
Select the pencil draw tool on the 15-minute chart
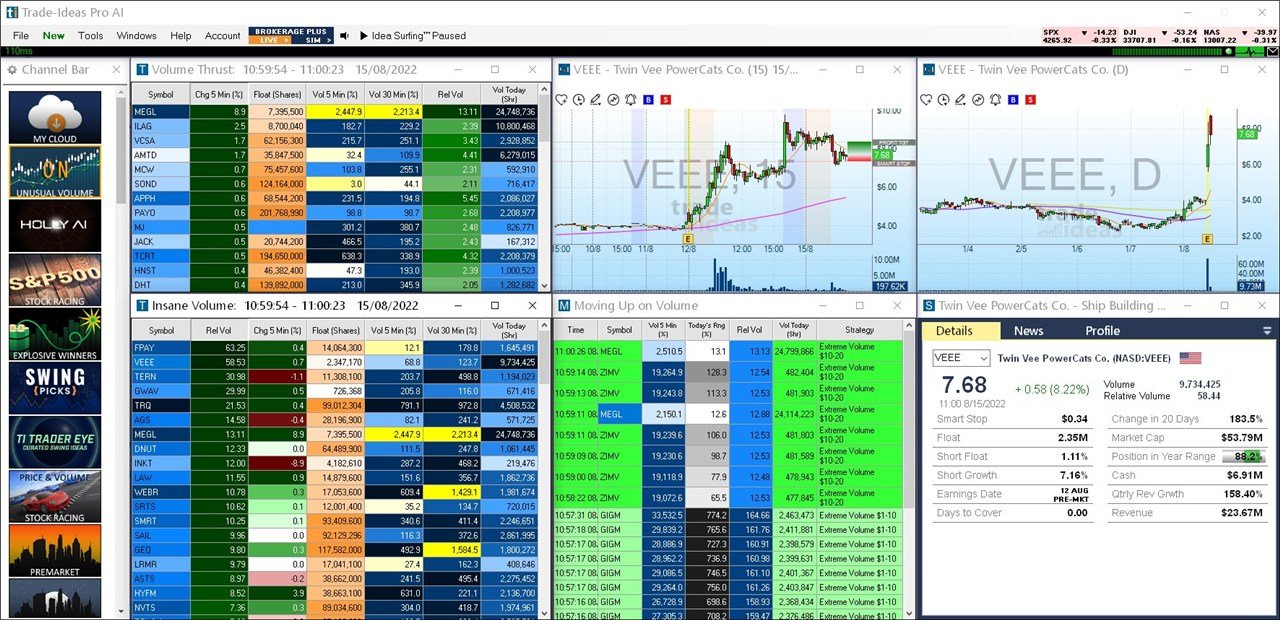coord(596,100)
